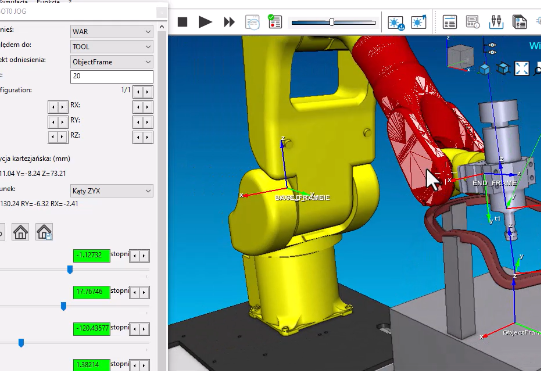The image size is (541, 371).
Task: Click the END_FRAME label on the tool
Action: (494, 183)
